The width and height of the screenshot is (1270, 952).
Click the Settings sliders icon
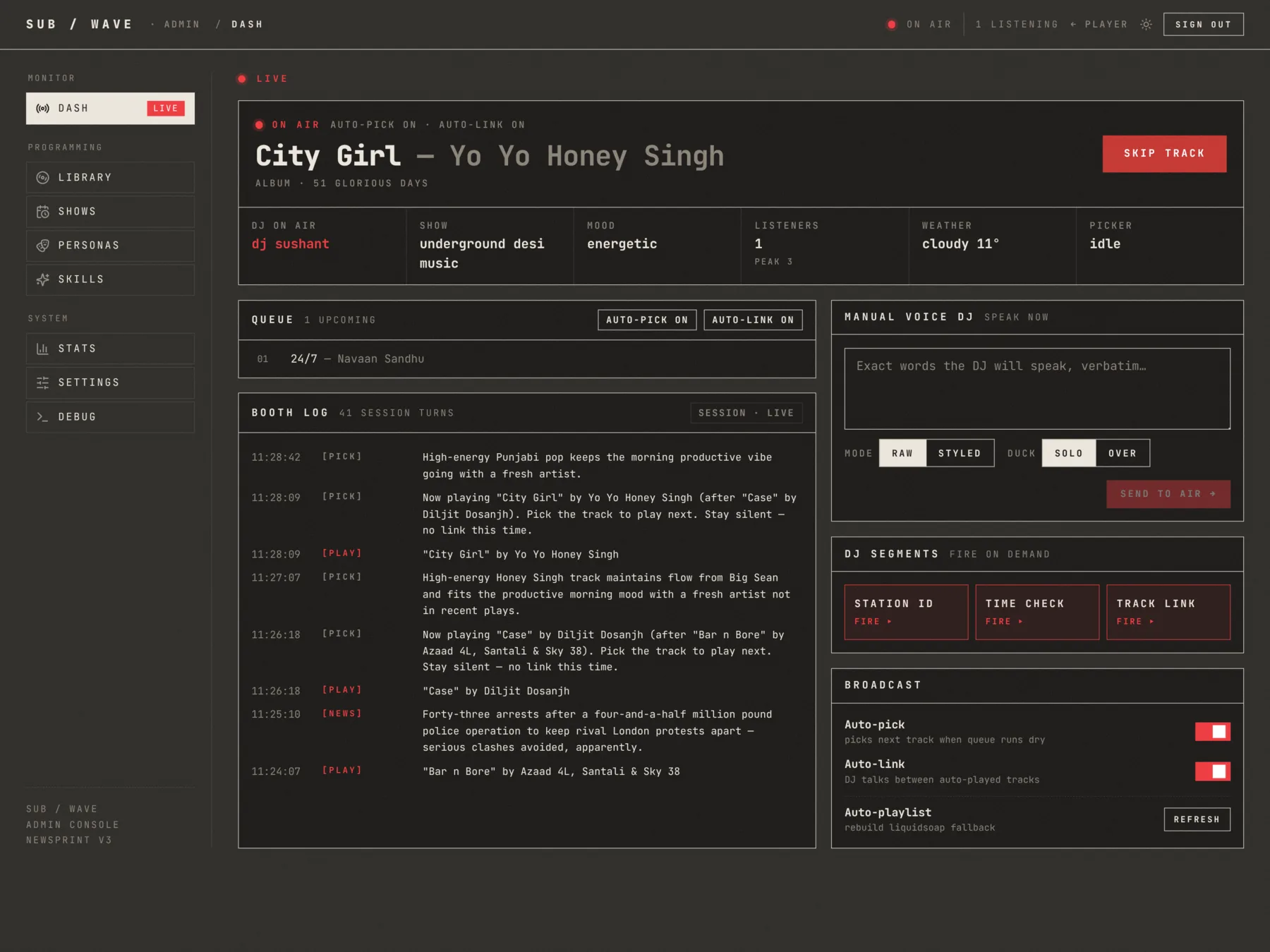point(43,382)
